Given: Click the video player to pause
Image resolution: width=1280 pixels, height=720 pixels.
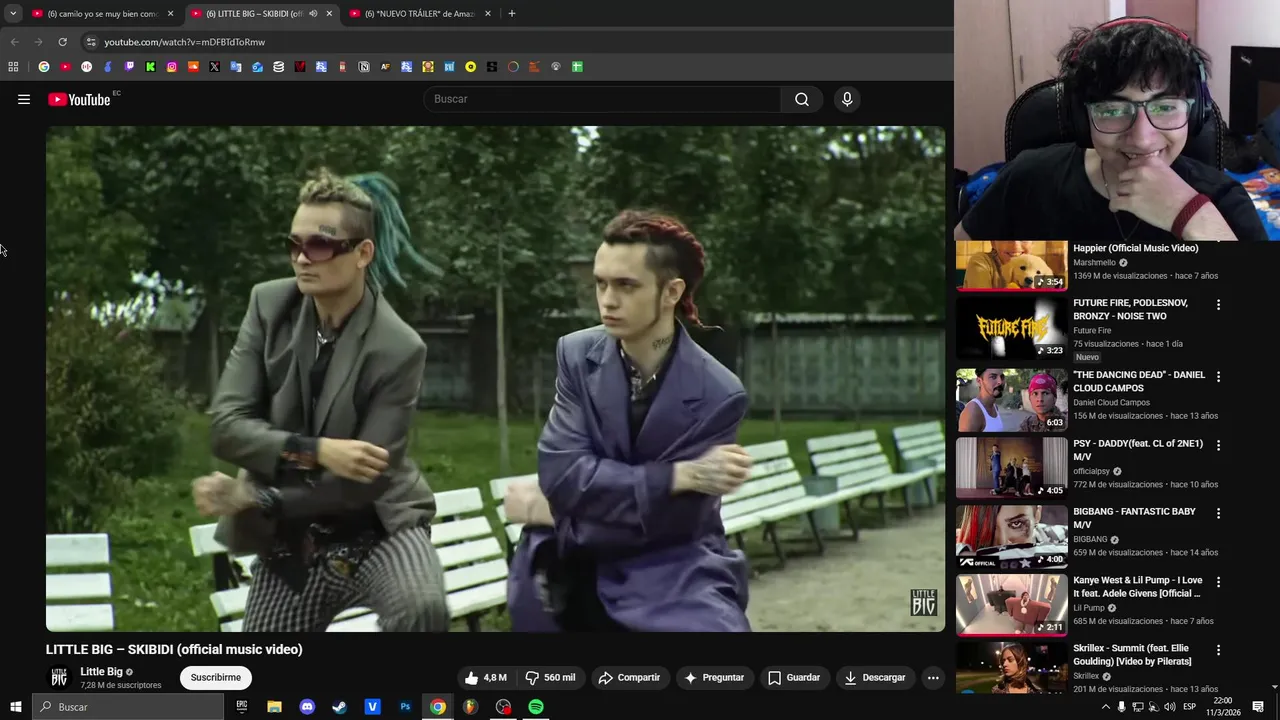Looking at the screenshot, I should tap(495, 379).
